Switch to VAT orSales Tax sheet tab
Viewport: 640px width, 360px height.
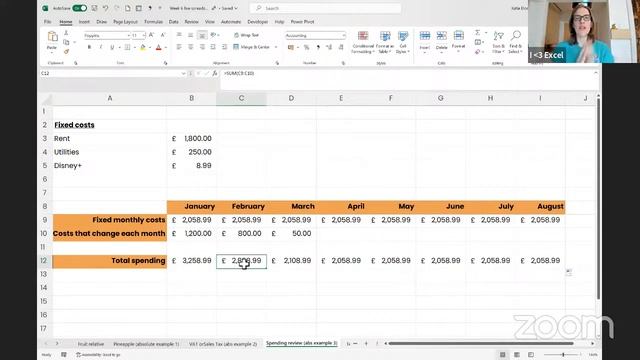pyautogui.click(x=223, y=344)
